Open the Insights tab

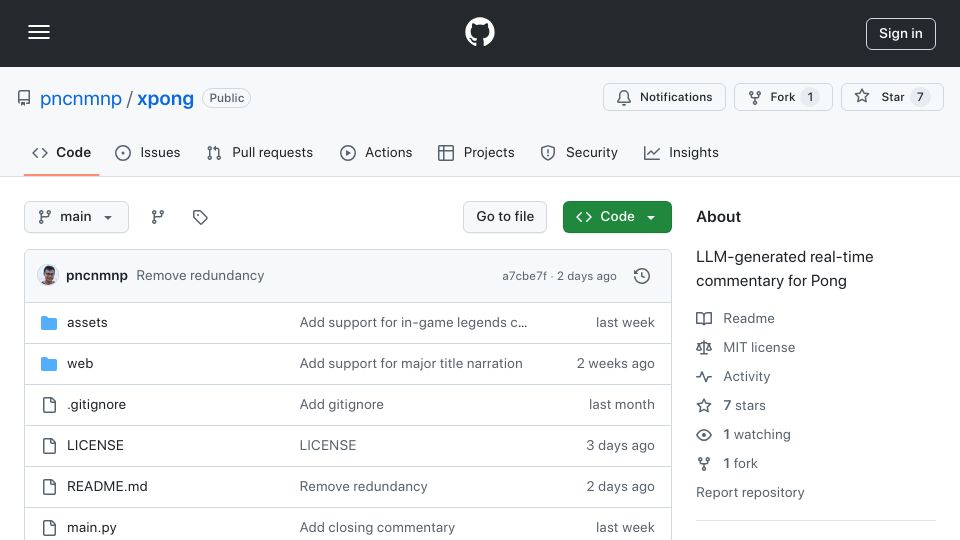point(681,152)
